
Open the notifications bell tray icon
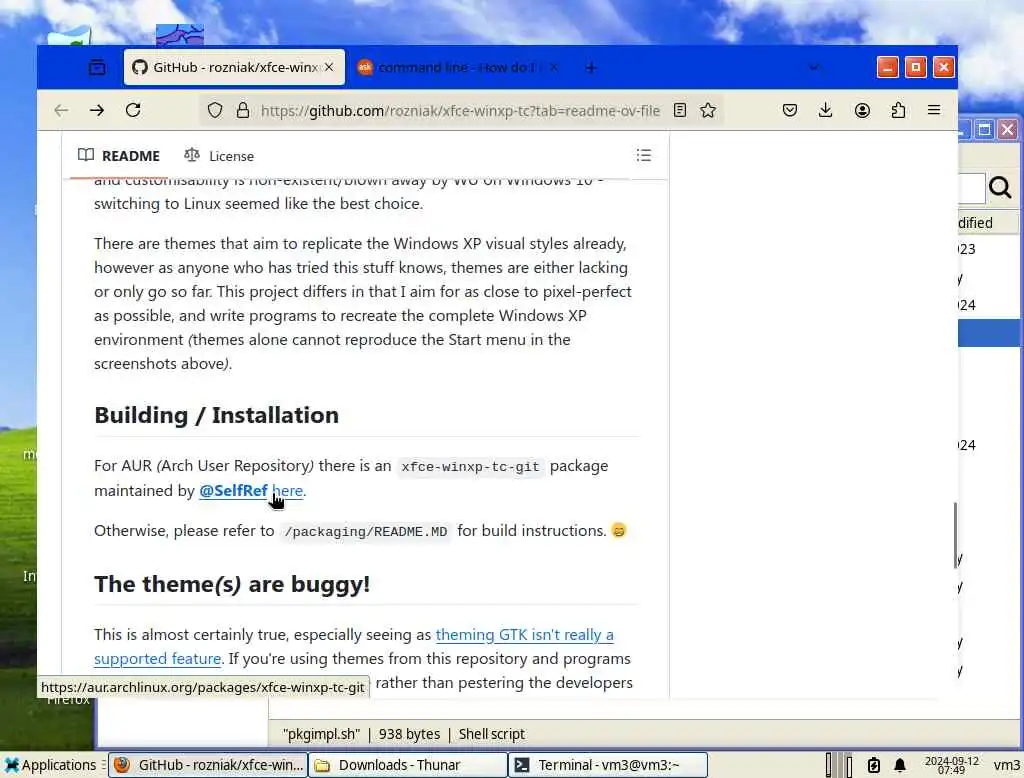(x=900, y=765)
